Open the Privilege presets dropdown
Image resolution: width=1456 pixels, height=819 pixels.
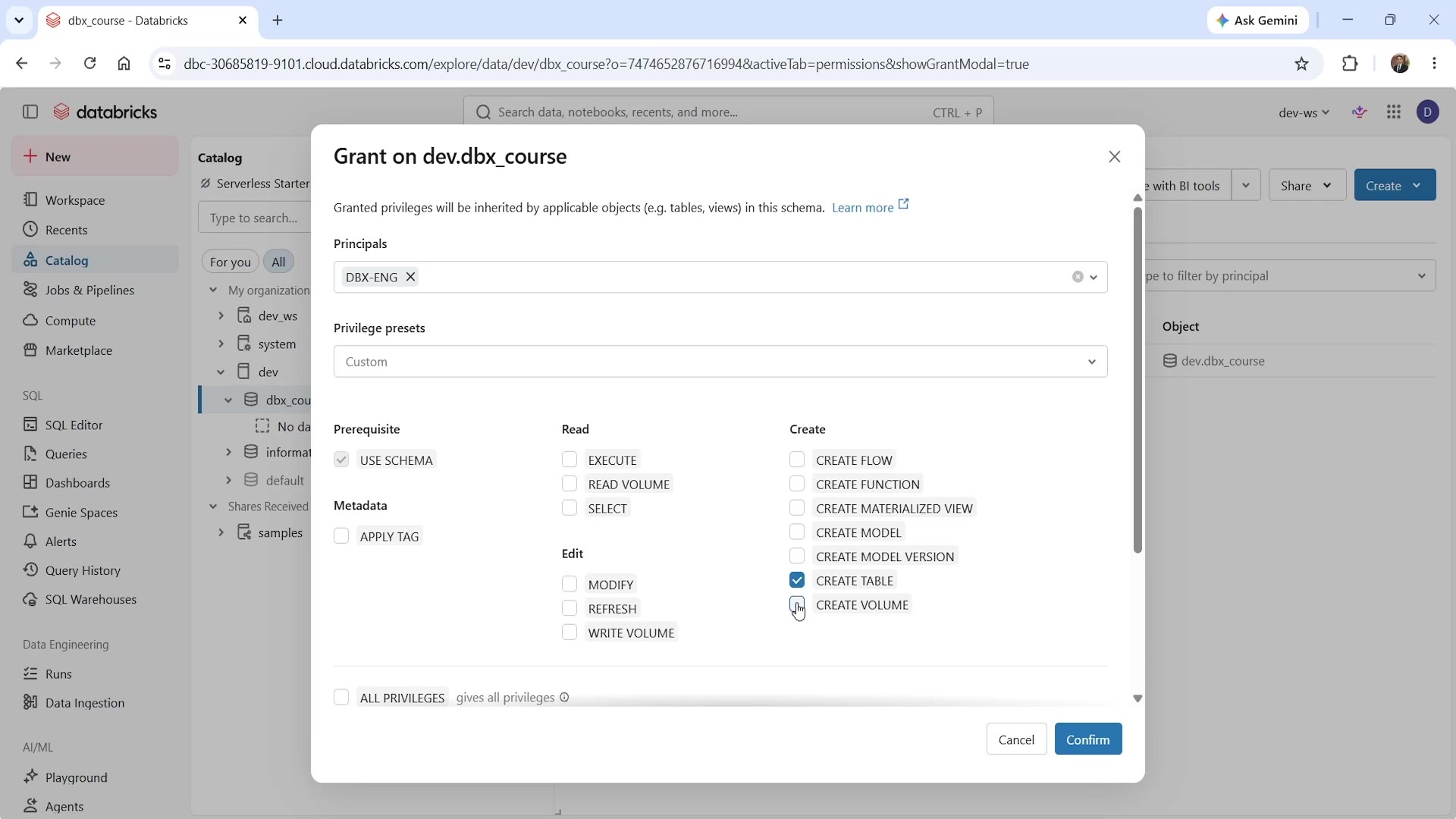coord(720,362)
